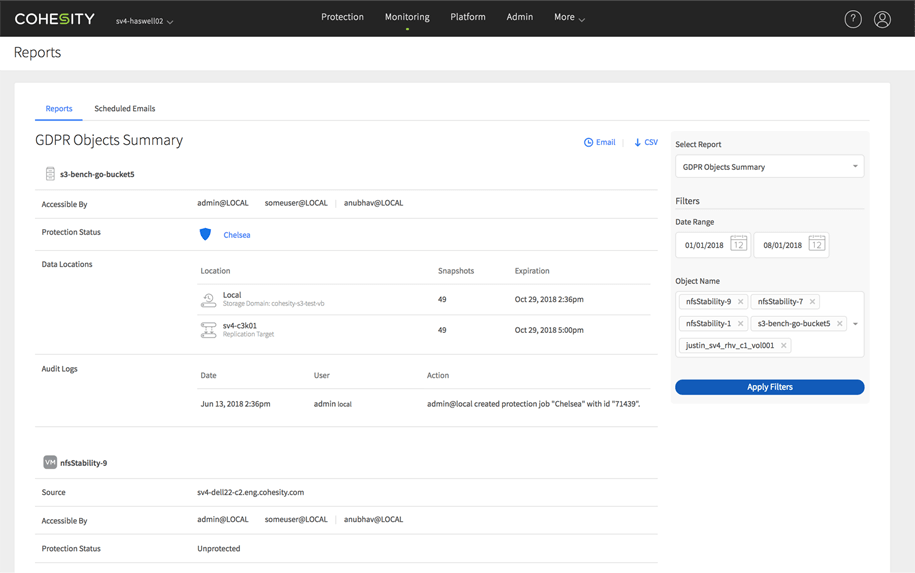The width and height of the screenshot is (915, 573).
Task: Click the Email clock icon
Action: click(588, 142)
